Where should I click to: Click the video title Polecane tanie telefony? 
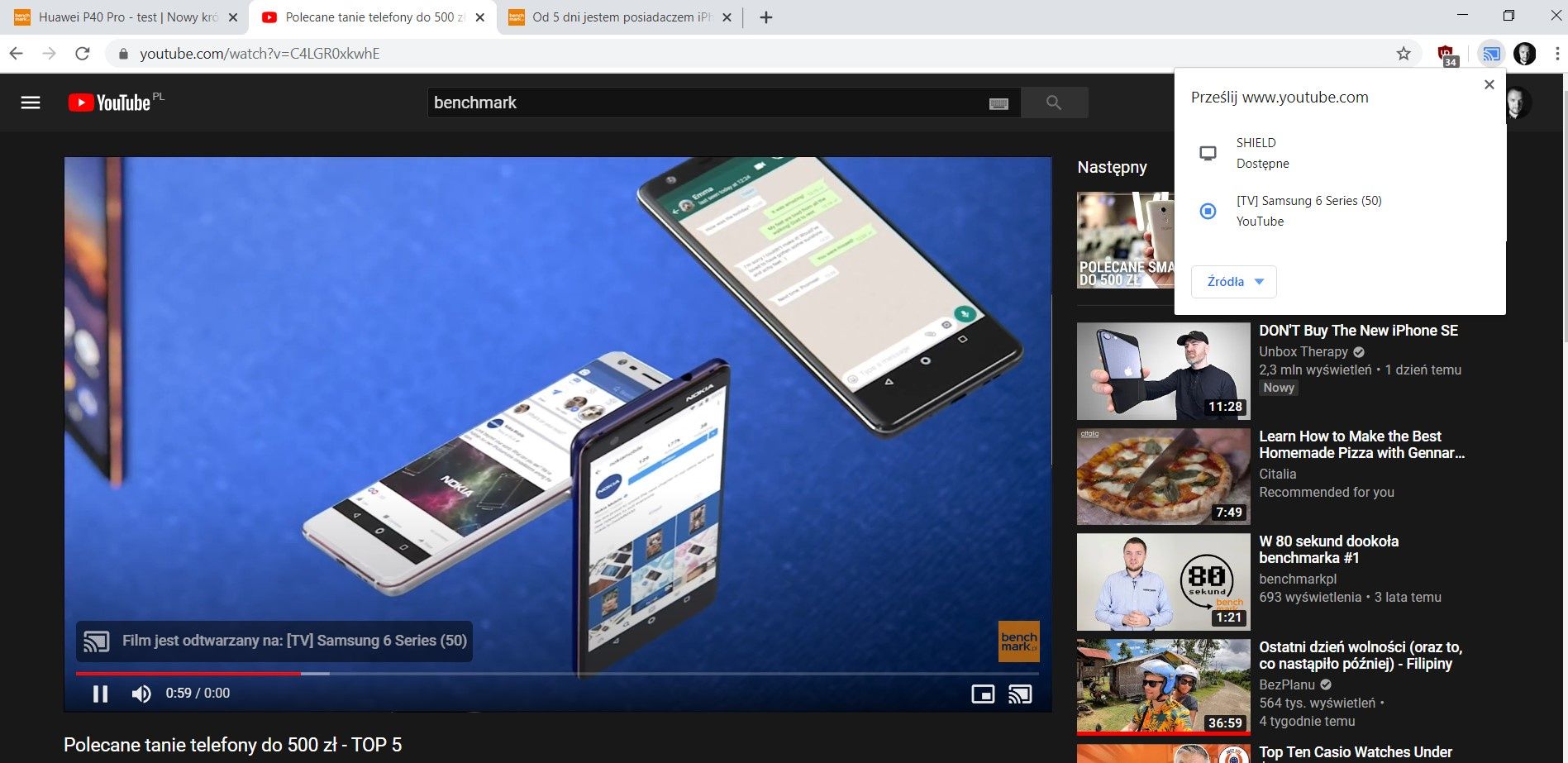[232, 745]
